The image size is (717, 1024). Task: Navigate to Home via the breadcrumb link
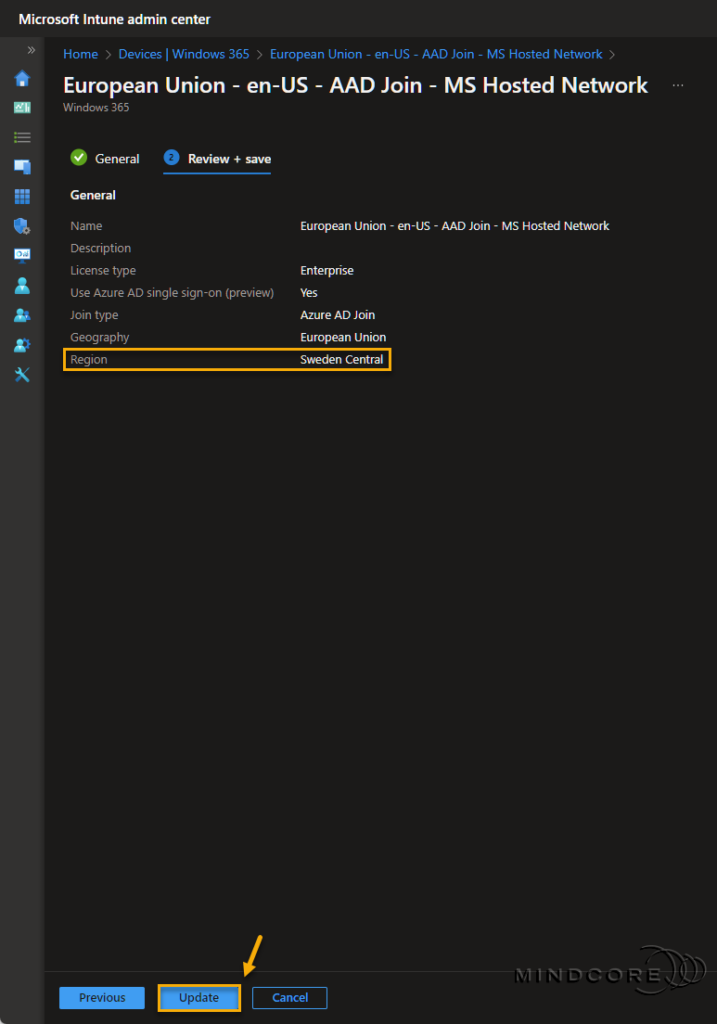click(x=80, y=54)
